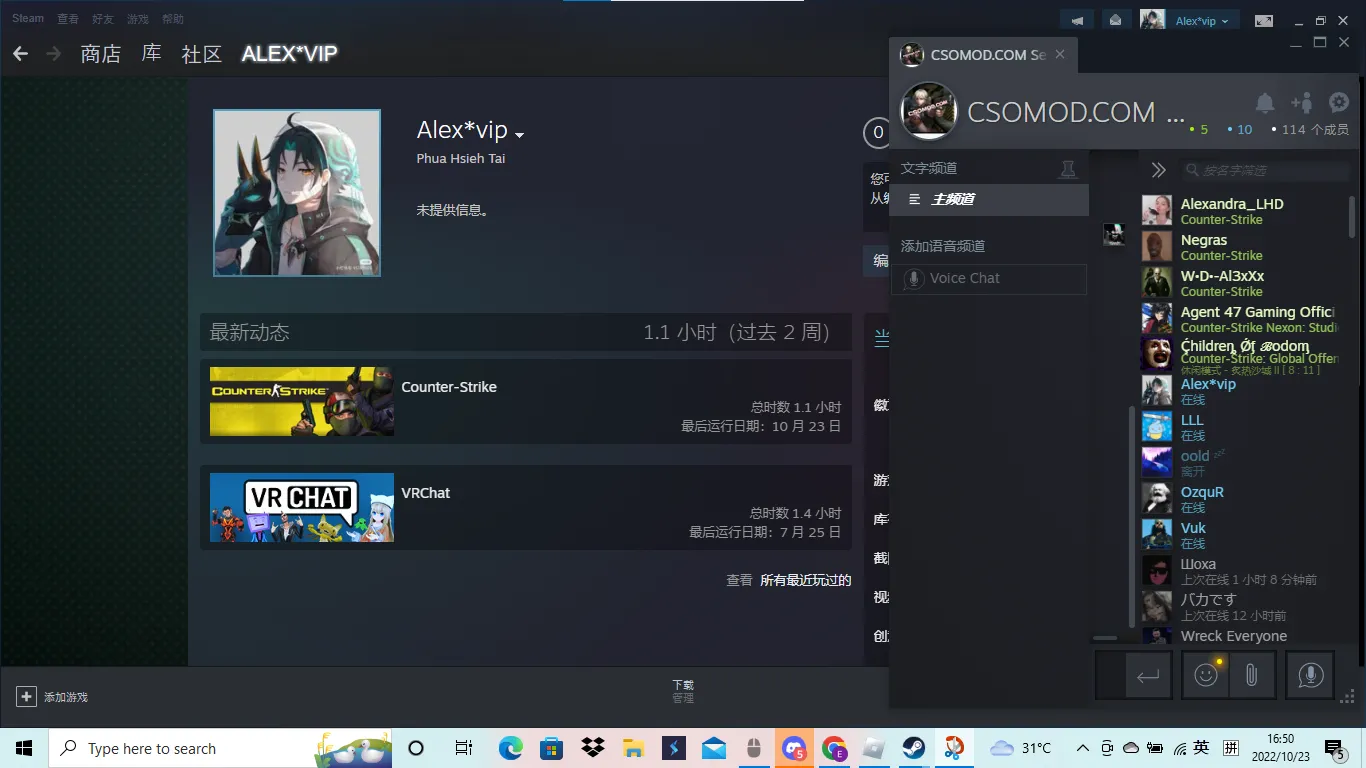Select offline member バカです

(1239, 607)
